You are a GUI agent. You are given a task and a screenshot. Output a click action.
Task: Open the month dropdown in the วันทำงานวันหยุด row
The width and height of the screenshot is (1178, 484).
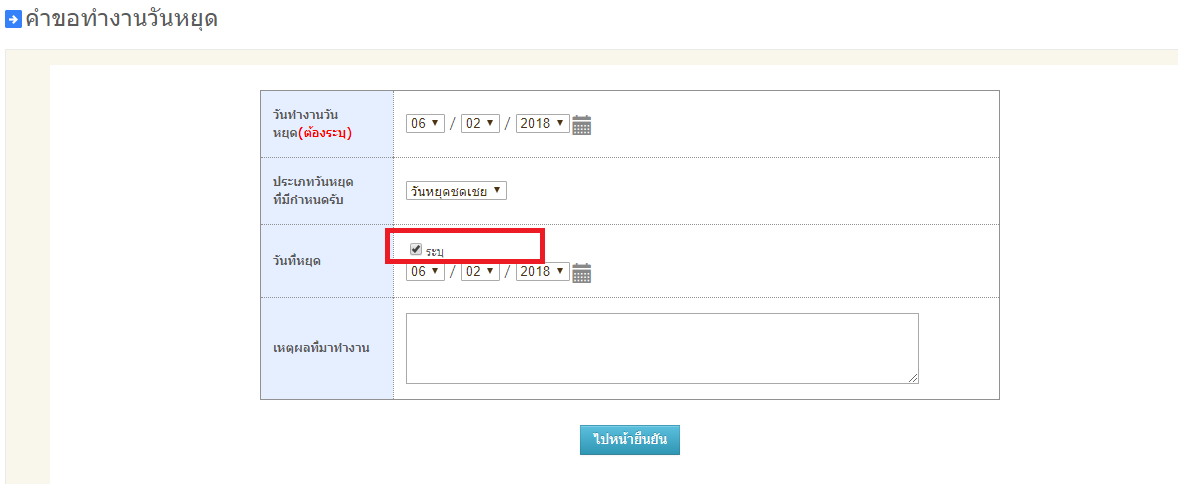(x=480, y=123)
